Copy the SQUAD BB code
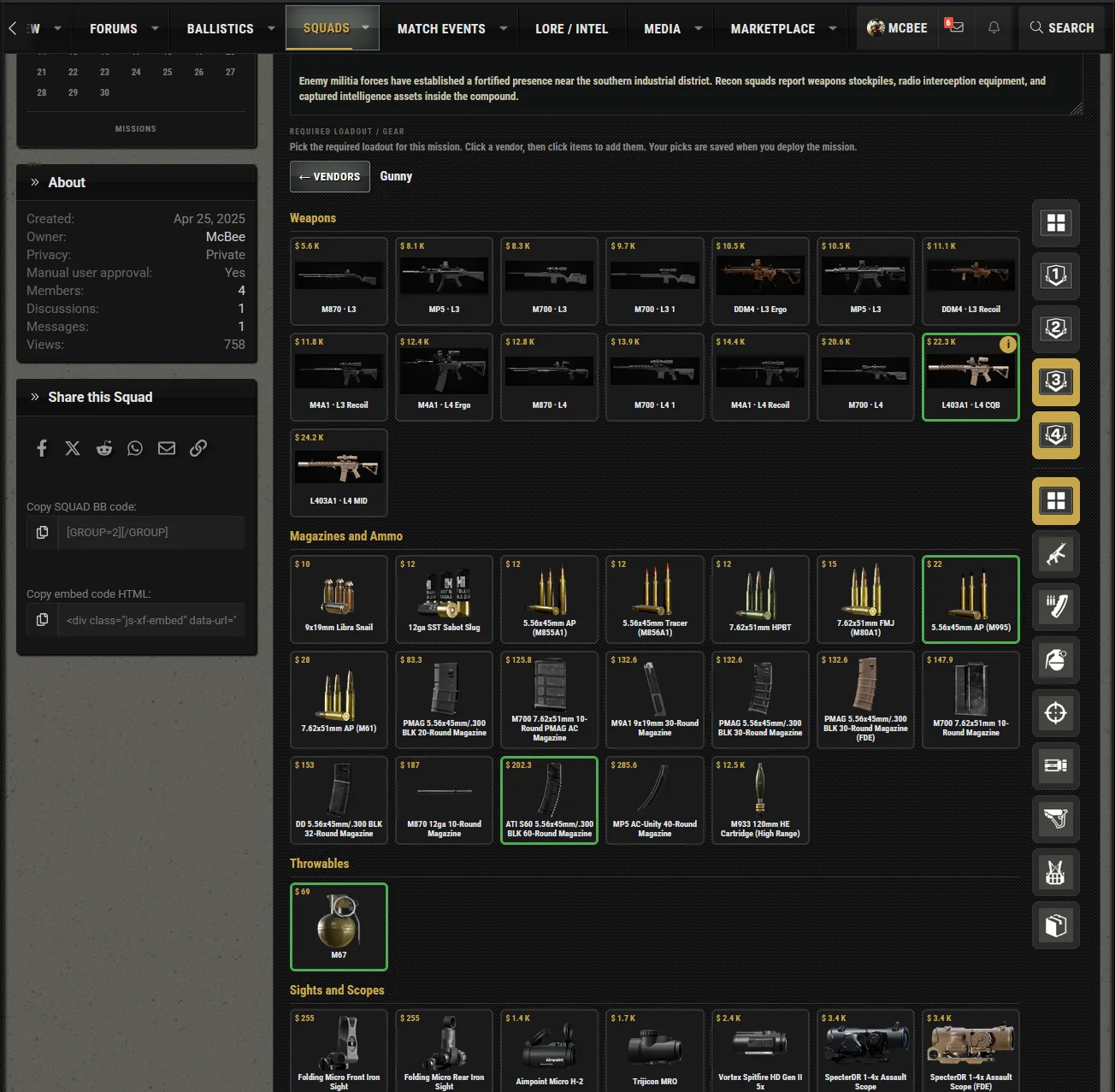 point(42,532)
